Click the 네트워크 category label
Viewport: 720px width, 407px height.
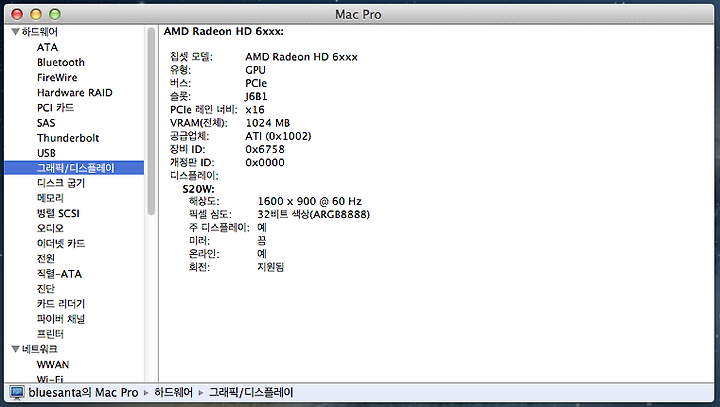point(39,349)
